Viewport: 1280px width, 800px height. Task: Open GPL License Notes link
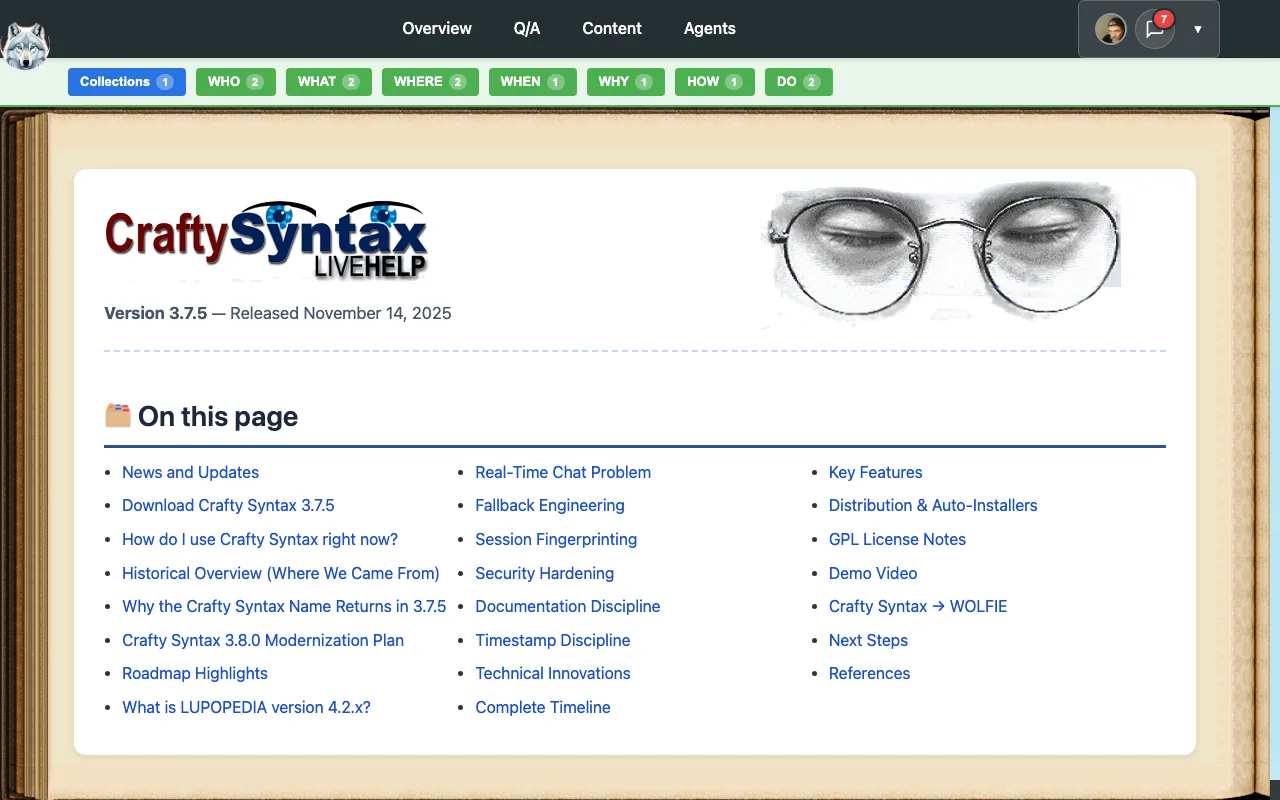(x=897, y=539)
